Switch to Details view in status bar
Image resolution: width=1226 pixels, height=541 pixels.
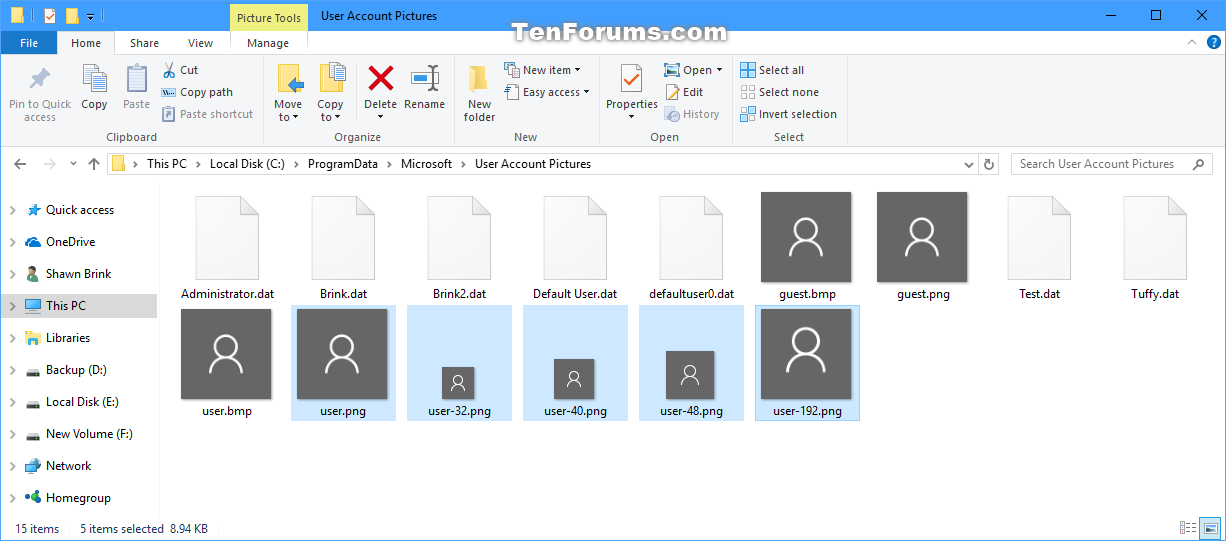point(1188,528)
